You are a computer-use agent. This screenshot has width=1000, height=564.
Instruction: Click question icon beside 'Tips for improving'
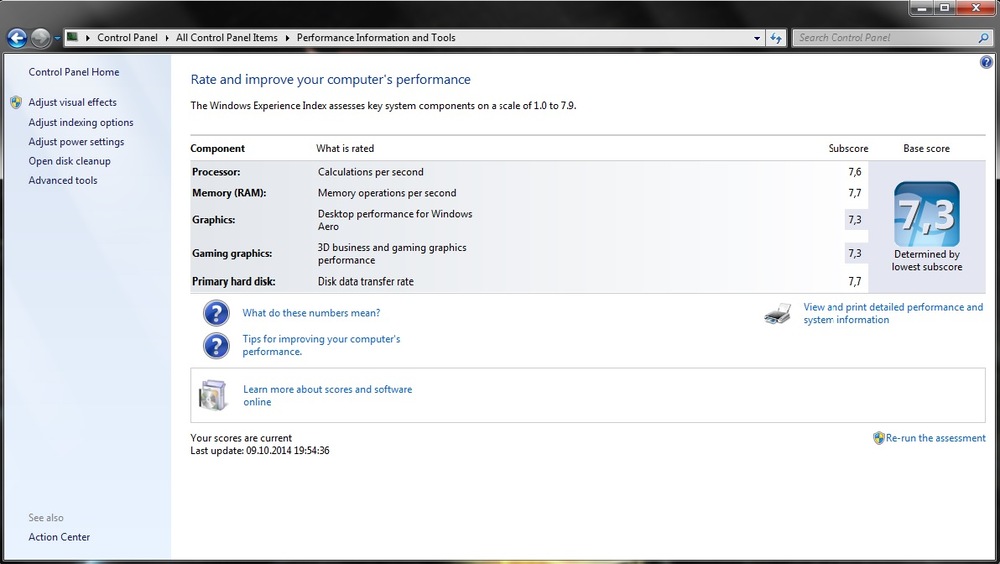click(216, 345)
